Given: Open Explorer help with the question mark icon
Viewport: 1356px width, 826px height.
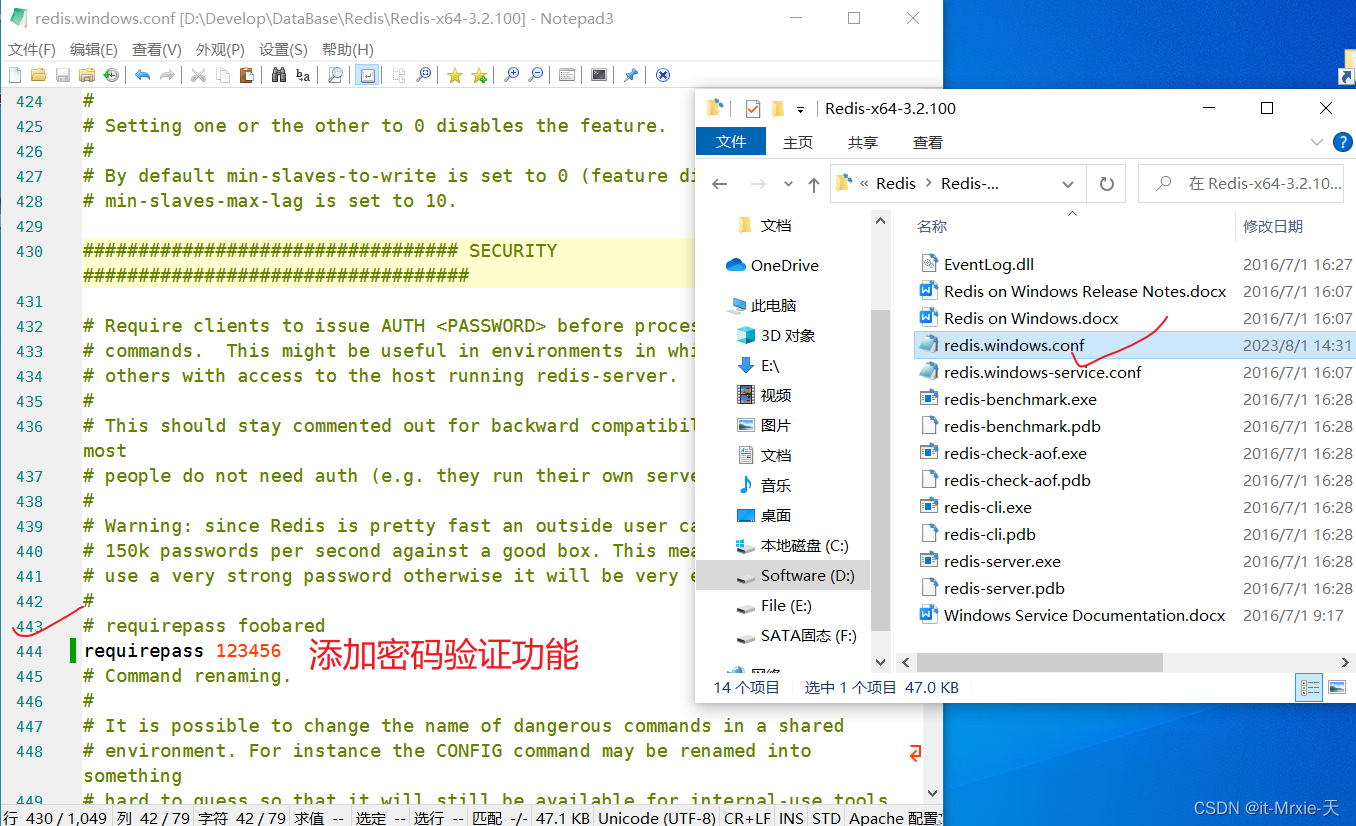Looking at the screenshot, I should point(1343,142).
